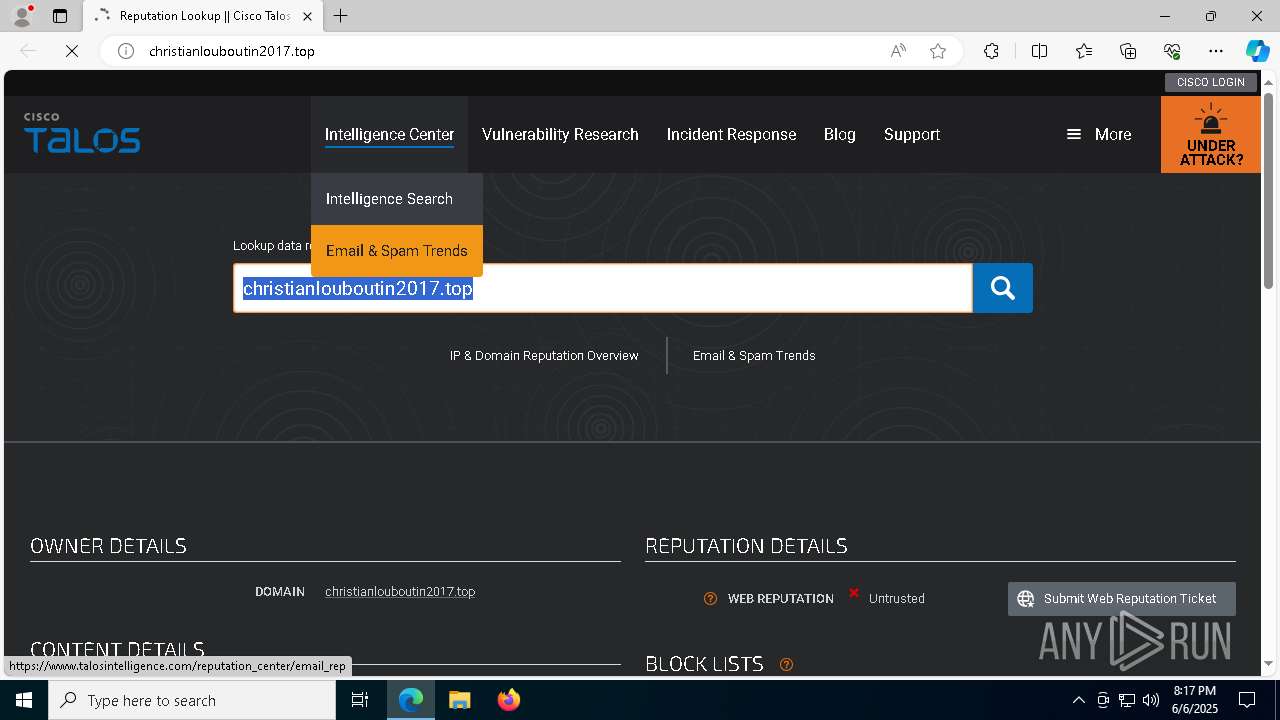1280x720 pixels.
Task: Open Firefox taskbar icon
Action: click(x=508, y=700)
